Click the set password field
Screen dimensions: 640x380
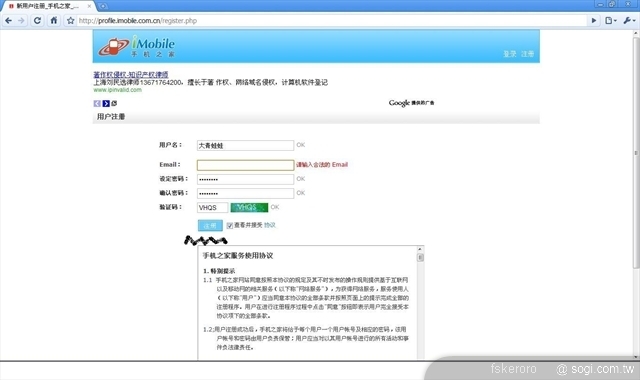[x=245, y=179]
